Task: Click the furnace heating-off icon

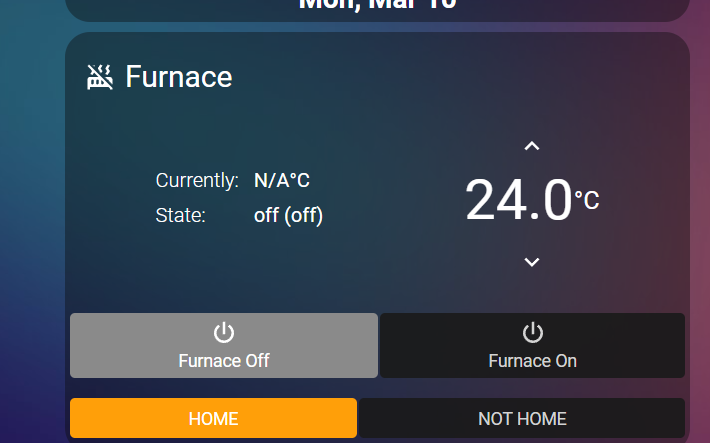Action: [100, 77]
